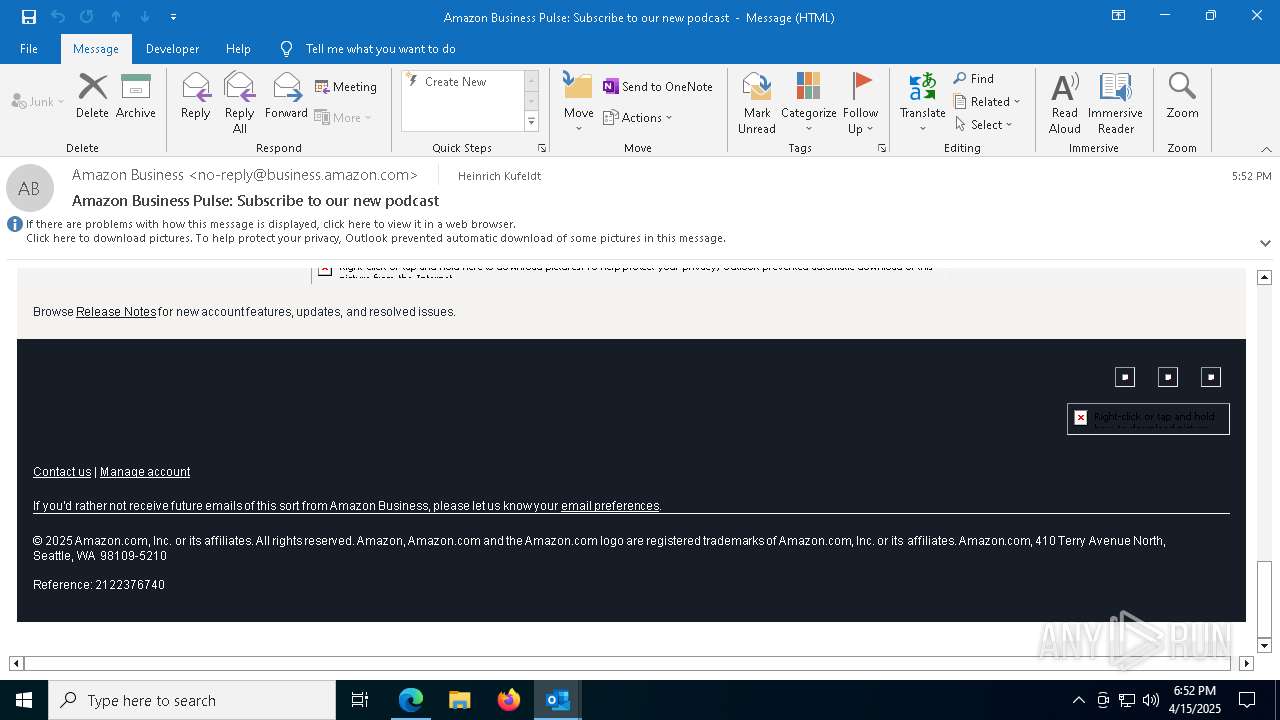The height and width of the screenshot is (720, 1280).
Task: Open the Related dropdown
Action: tap(987, 102)
